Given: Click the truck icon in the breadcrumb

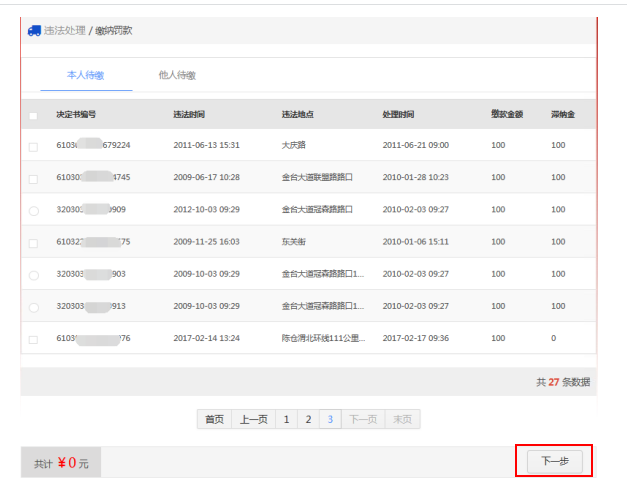Looking at the screenshot, I should point(34,30).
